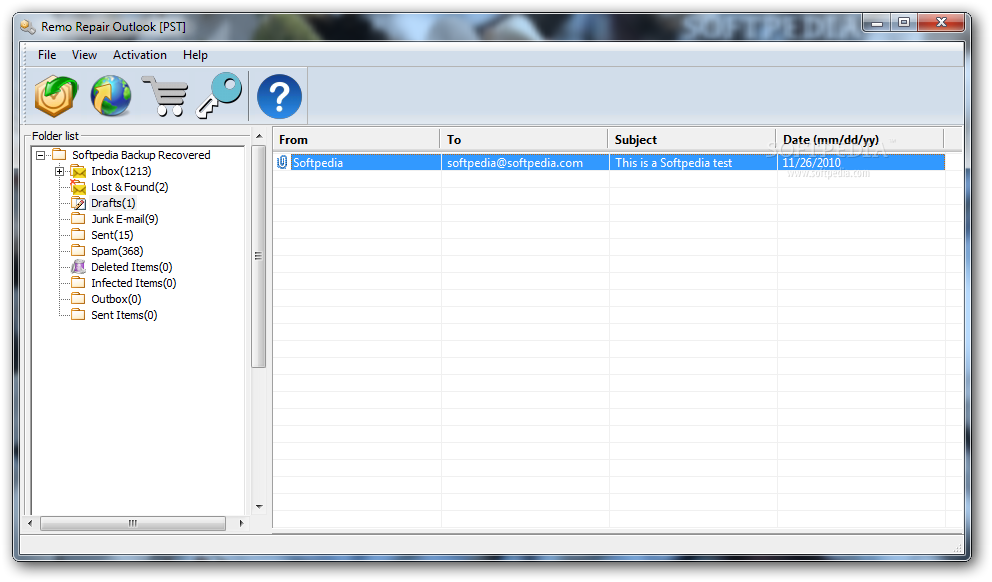Click the Junk E-mail folder icon
This screenshot has width=992, height=582.
click(78, 219)
